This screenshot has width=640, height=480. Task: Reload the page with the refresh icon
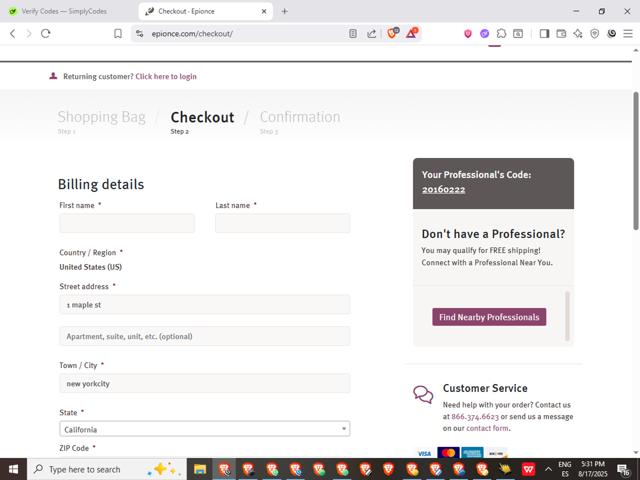(45, 33)
